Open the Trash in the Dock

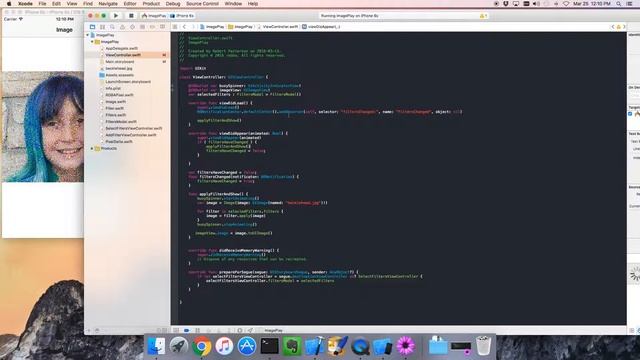[x=483, y=346]
